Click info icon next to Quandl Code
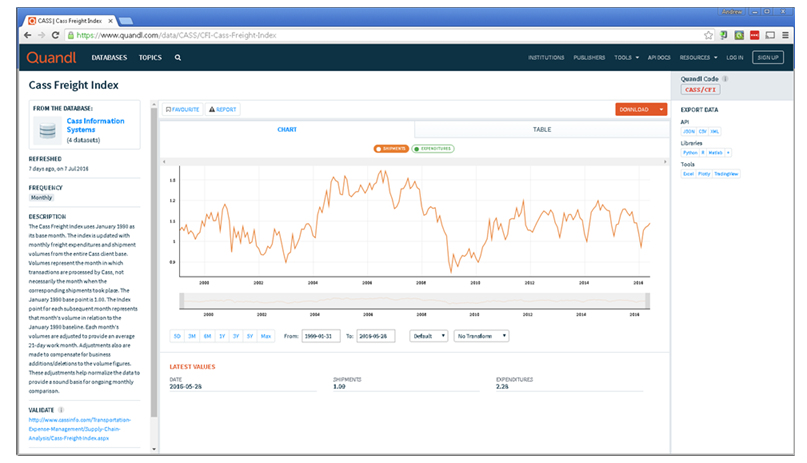The image size is (807, 463). (725, 79)
